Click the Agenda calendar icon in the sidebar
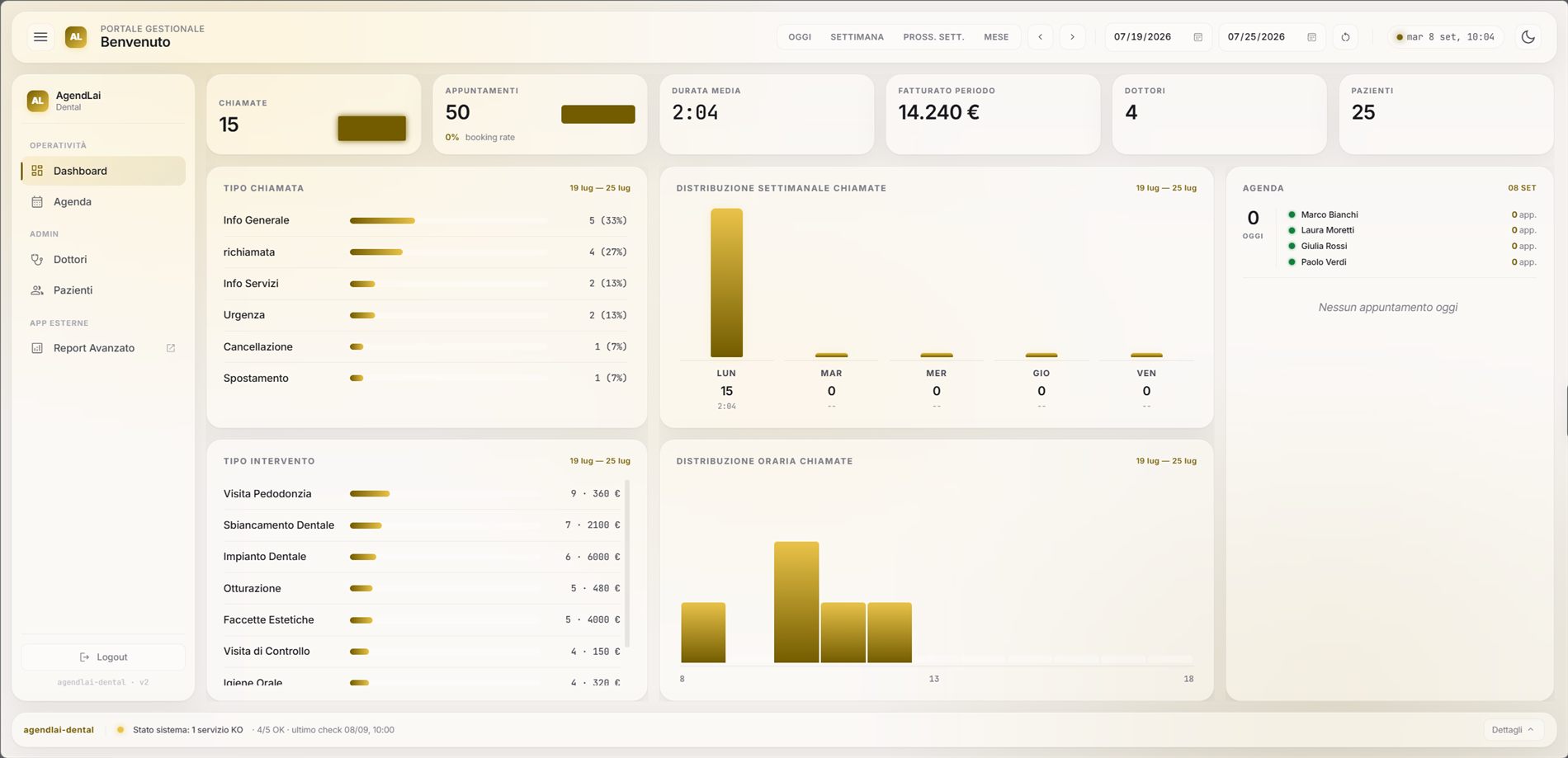This screenshot has height=758, width=1568. click(37, 202)
